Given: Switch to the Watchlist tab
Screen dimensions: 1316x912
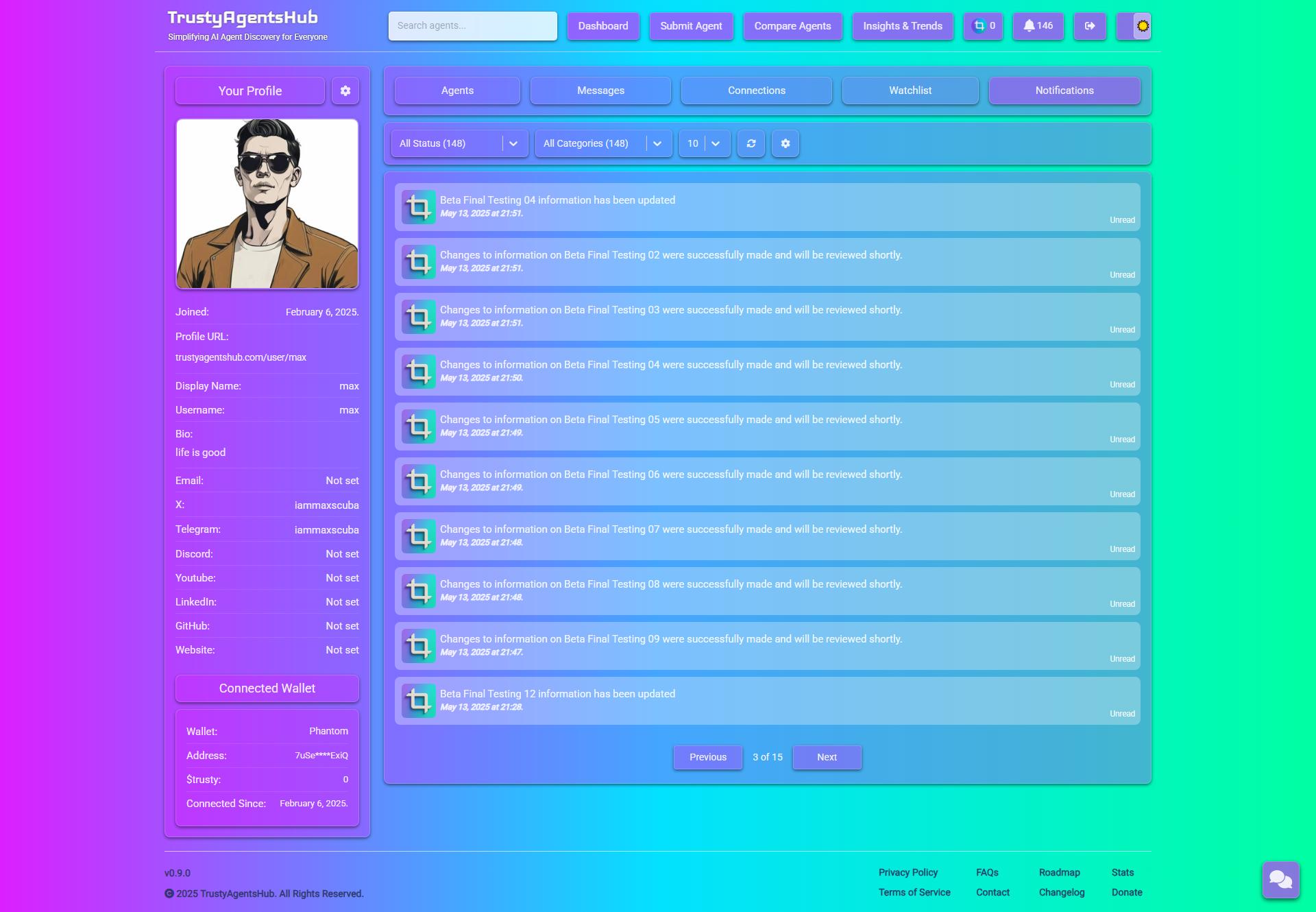Looking at the screenshot, I should point(910,91).
